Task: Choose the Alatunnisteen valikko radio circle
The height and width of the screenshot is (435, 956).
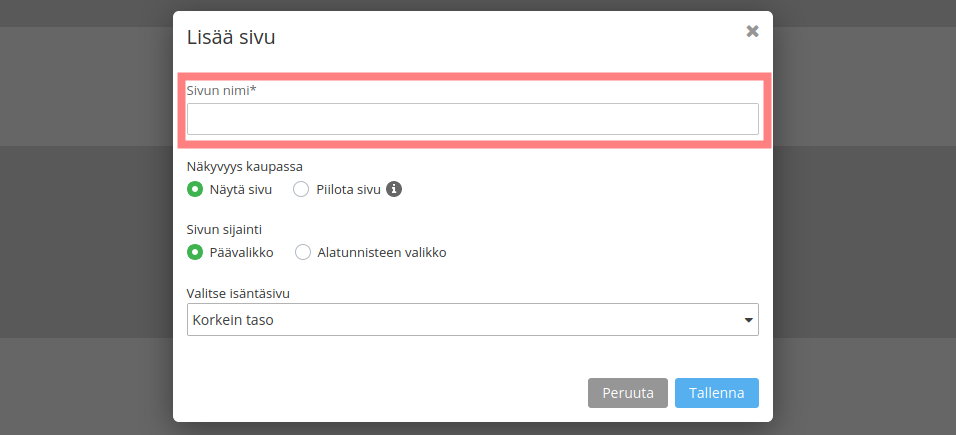Action: click(x=303, y=252)
